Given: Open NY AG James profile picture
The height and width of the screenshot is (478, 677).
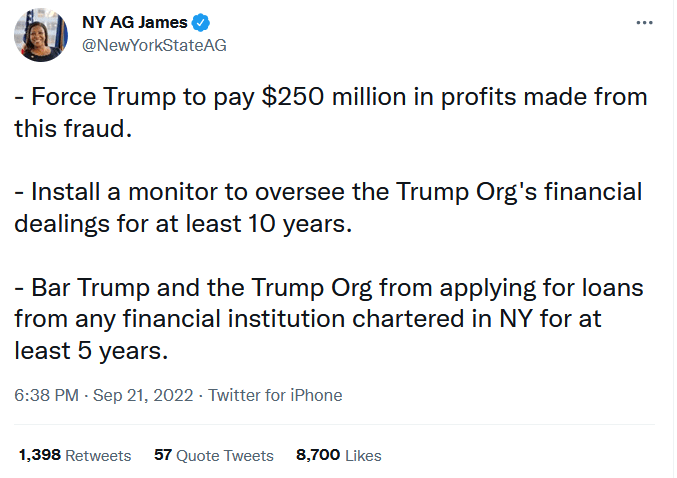Looking at the screenshot, I should tap(41, 34).
